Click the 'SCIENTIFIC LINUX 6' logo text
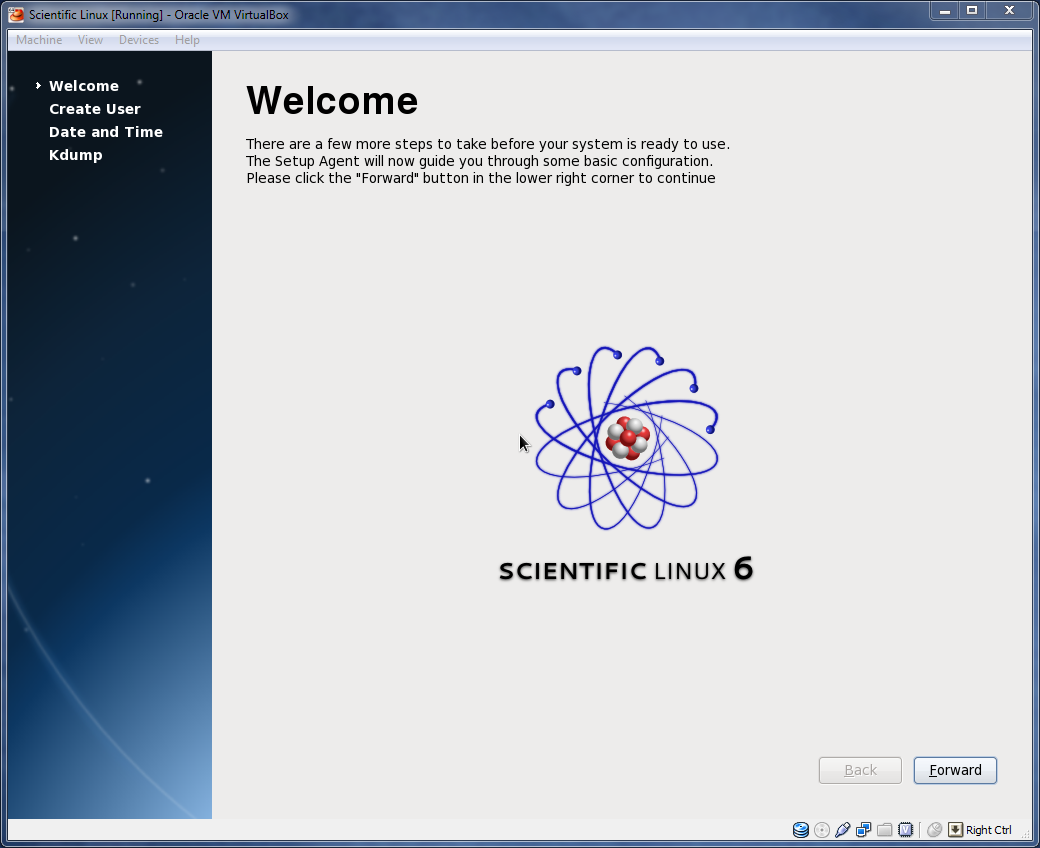The width and height of the screenshot is (1040, 848). point(626,570)
